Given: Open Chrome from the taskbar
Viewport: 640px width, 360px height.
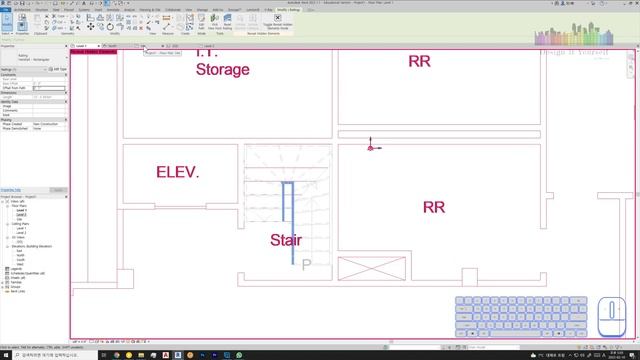Looking at the screenshot, I should pos(117,356).
